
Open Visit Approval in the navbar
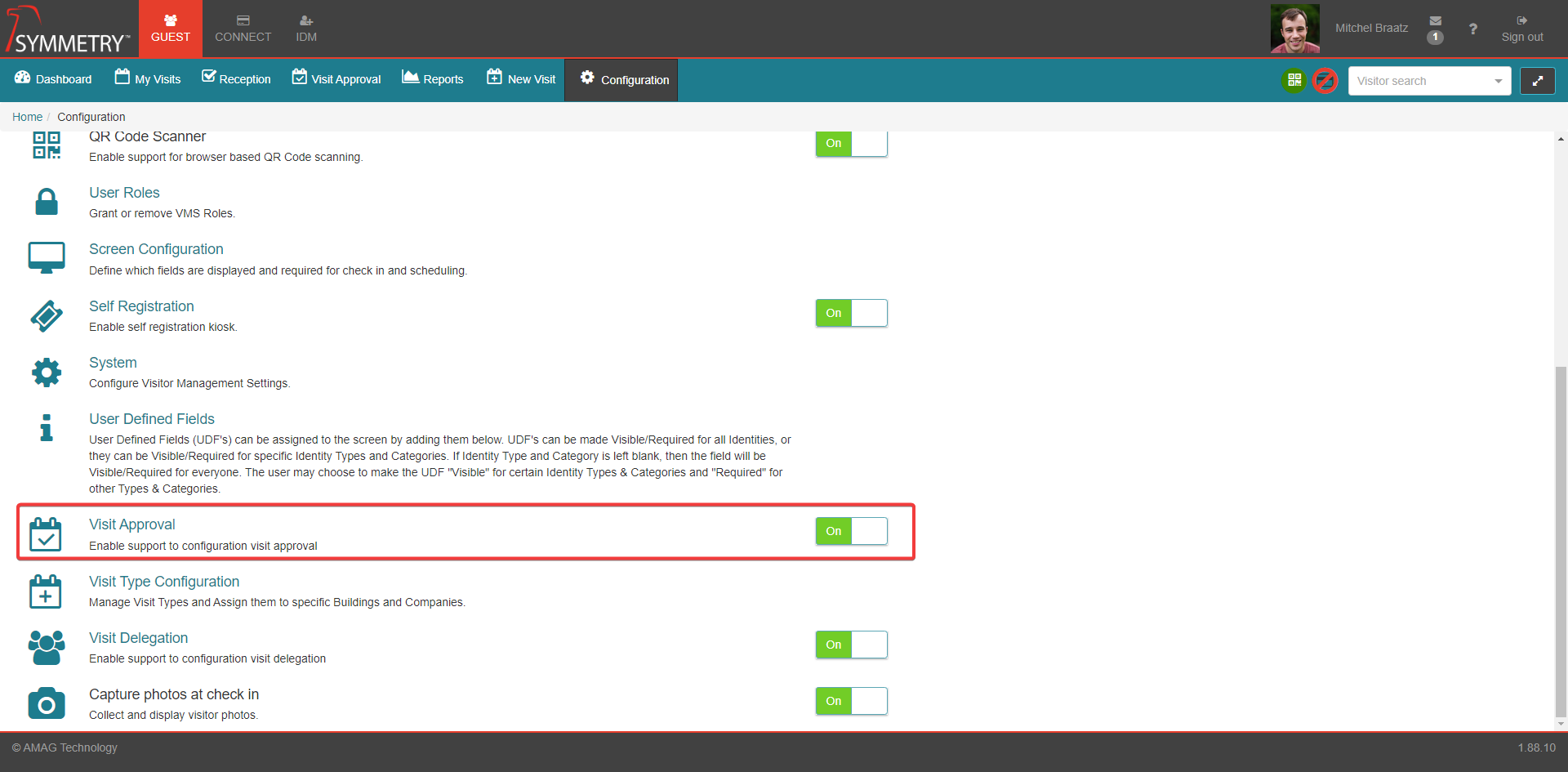(x=336, y=79)
